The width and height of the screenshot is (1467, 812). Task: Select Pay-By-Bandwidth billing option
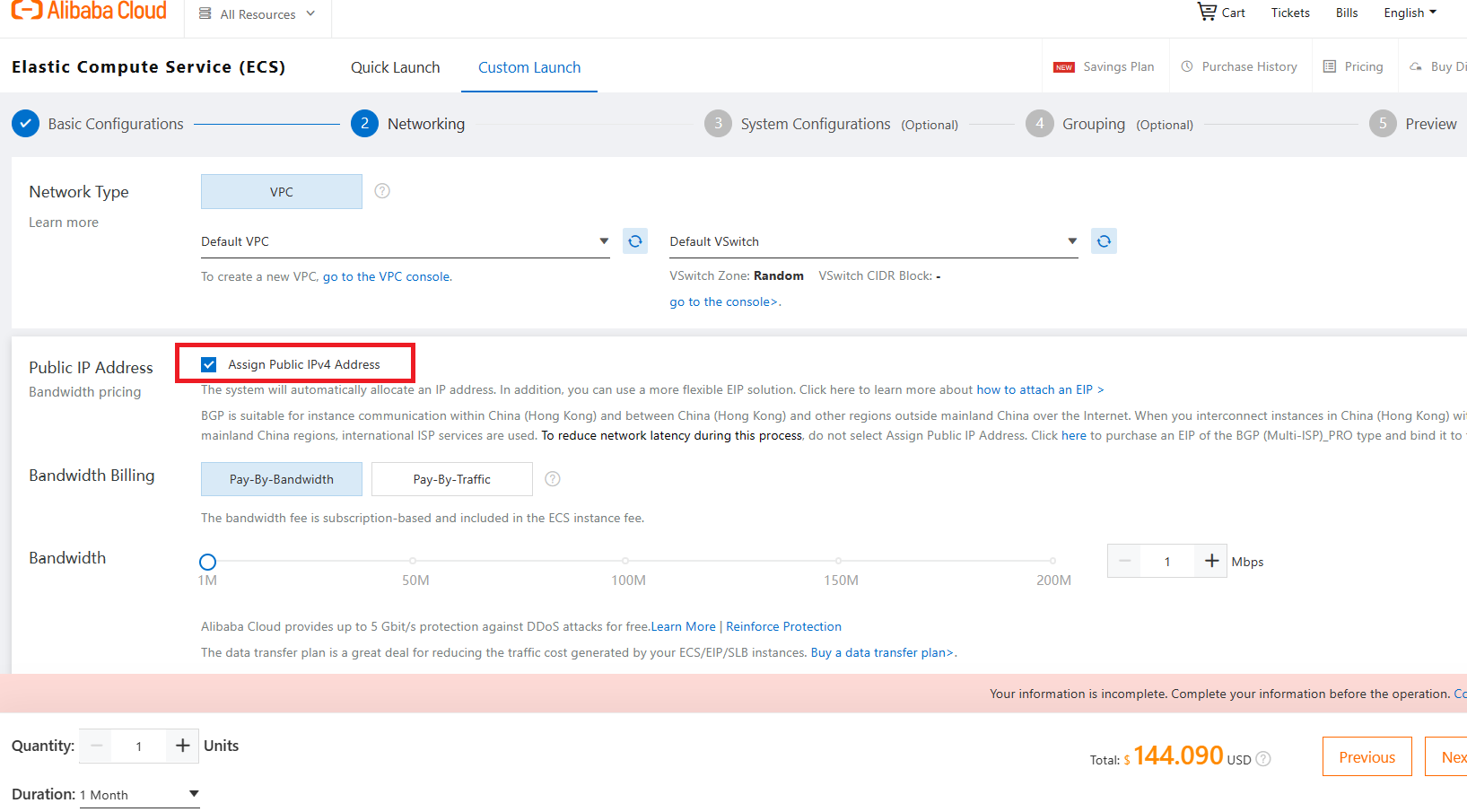(282, 479)
